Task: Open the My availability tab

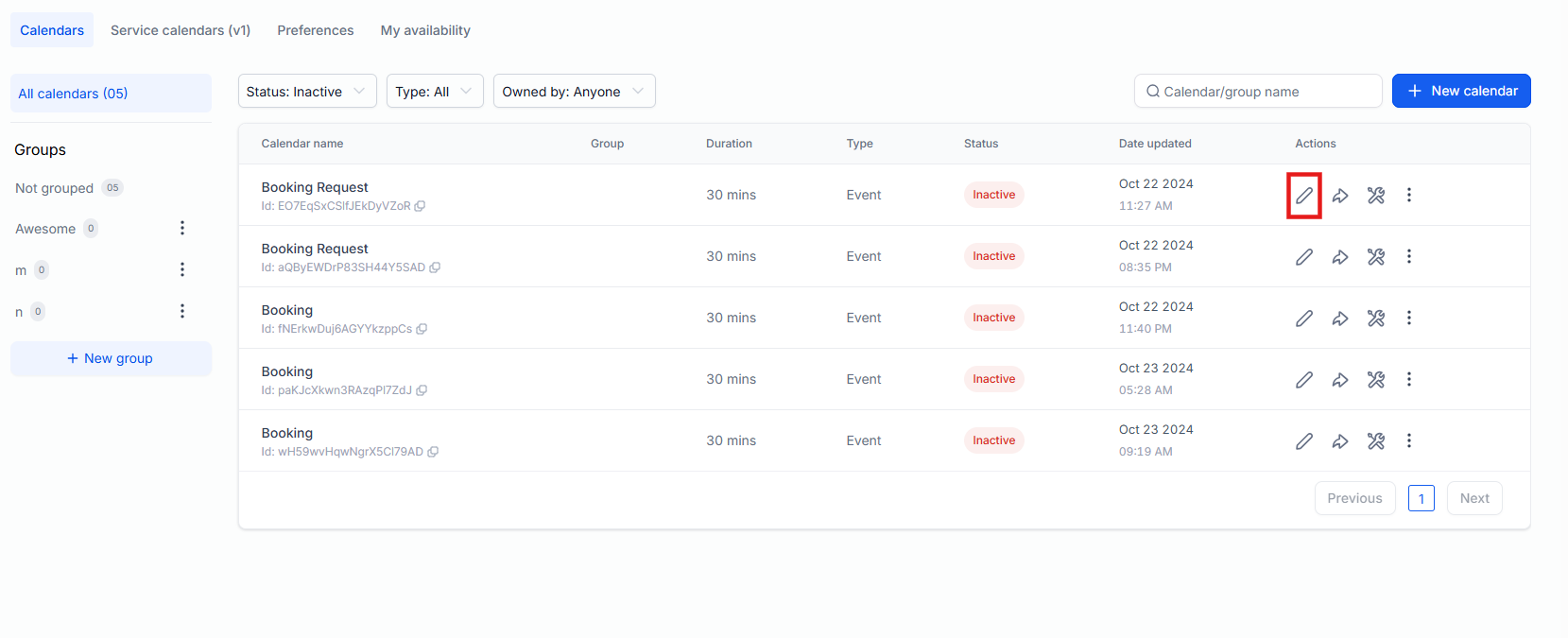Action: point(424,30)
